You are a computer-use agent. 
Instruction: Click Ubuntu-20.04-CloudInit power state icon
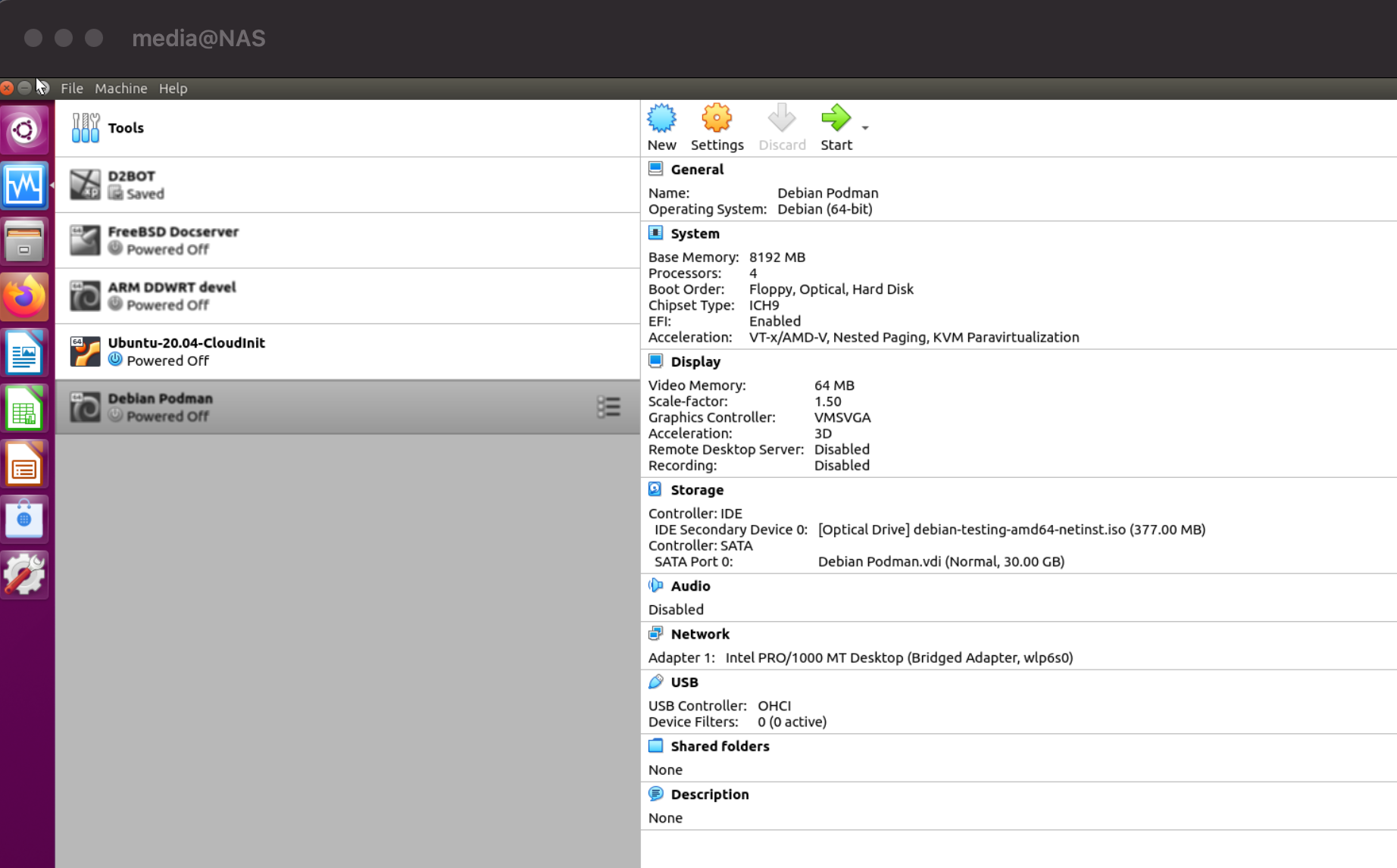[x=115, y=360]
